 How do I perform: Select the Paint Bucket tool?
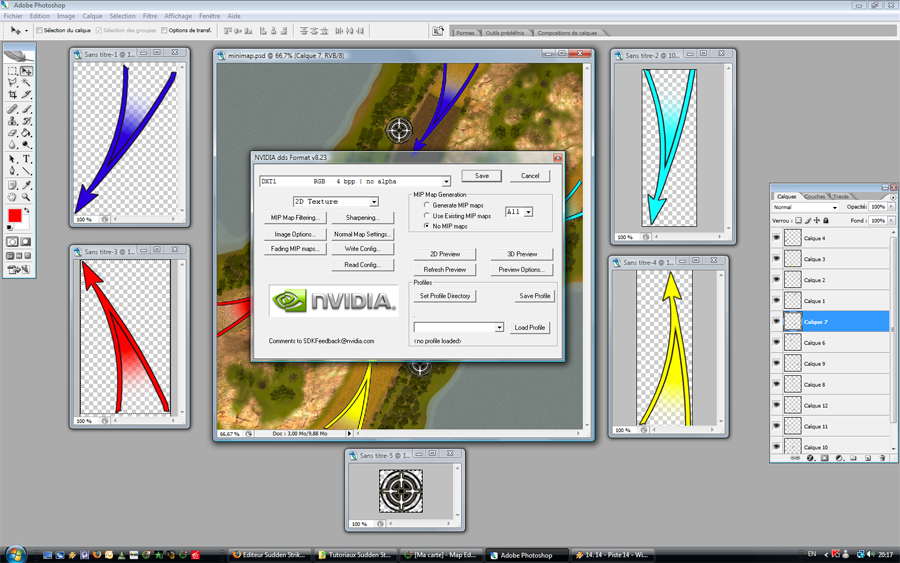point(26,133)
